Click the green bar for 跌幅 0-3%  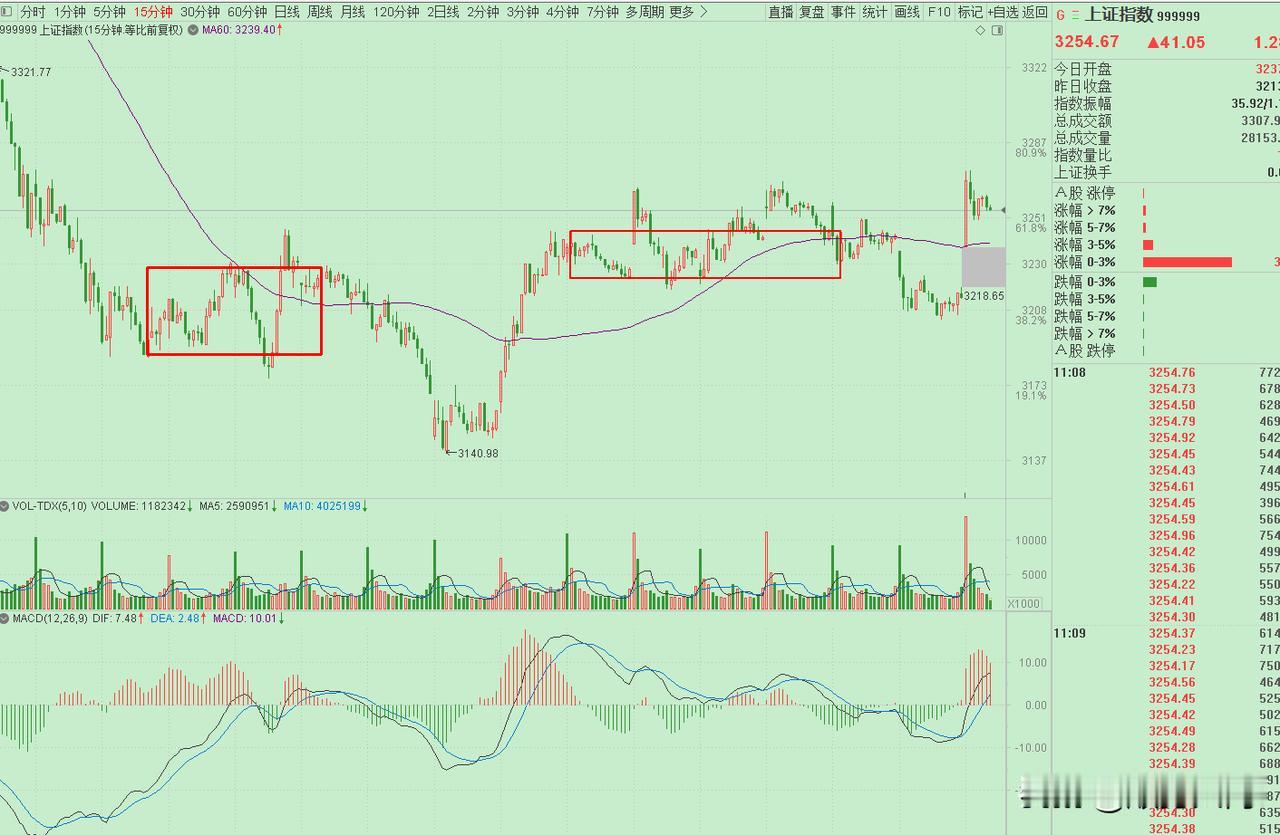tap(1149, 282)
